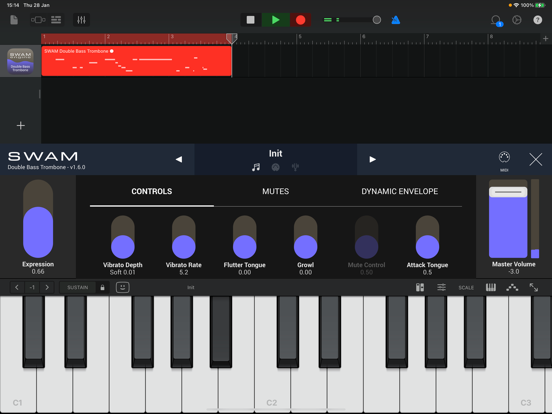Adjust the Expression slider

(x=38, y=219)
